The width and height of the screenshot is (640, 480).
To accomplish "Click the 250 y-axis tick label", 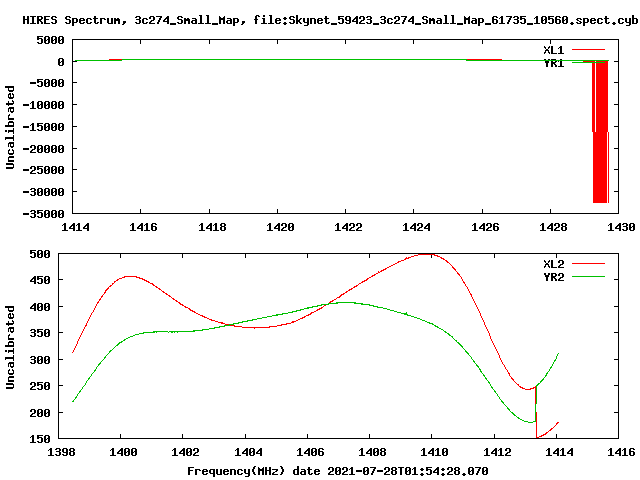I will point(40,386).
